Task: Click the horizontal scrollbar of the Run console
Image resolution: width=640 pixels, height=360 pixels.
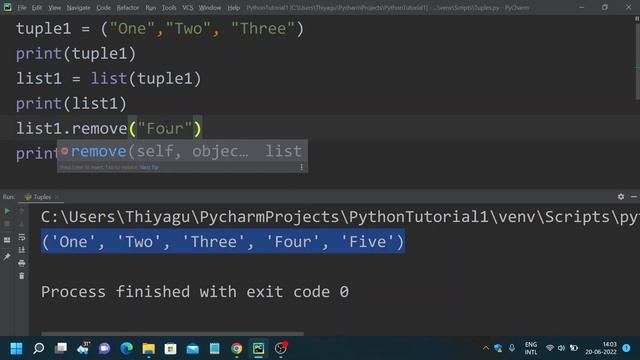Action: [x=173, y=333]
